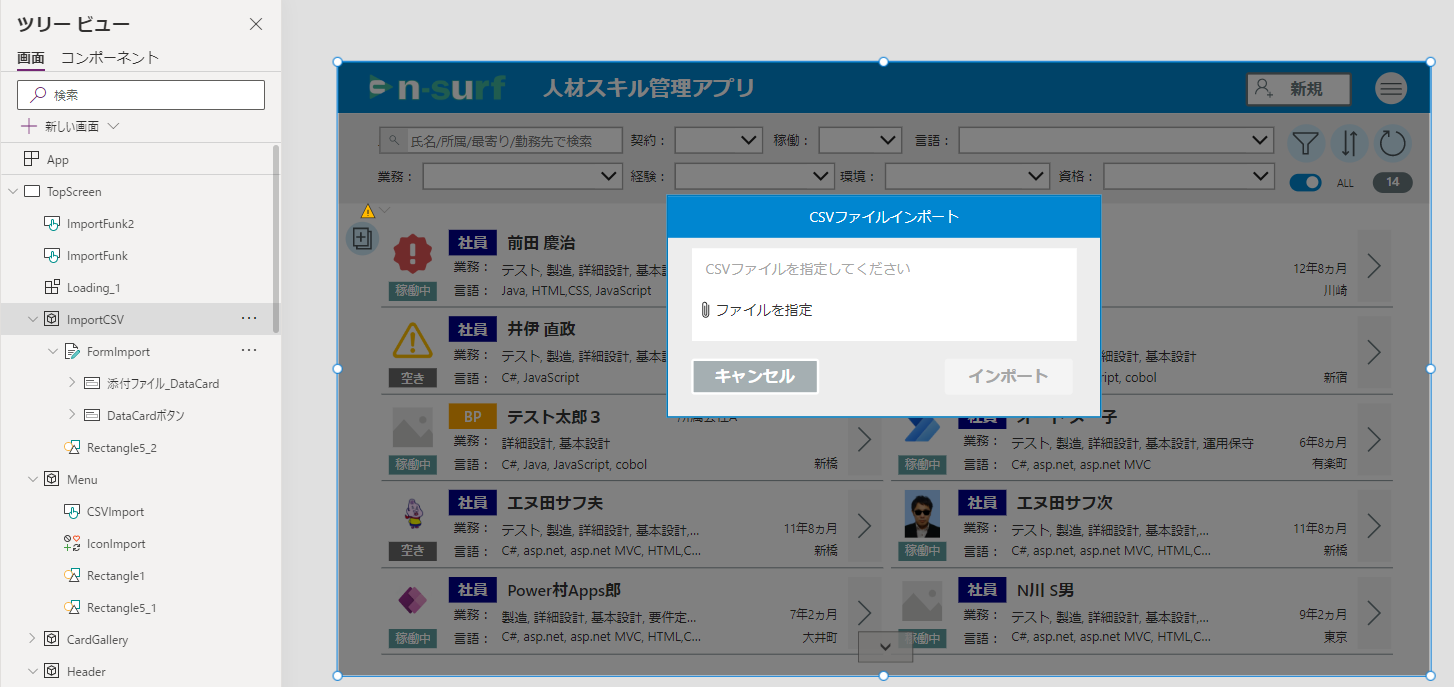Open details arrow for エヌ田サフ次 card
Image resolution: width=1454 pixels, height=687 pixels.
pos(1374,525)
